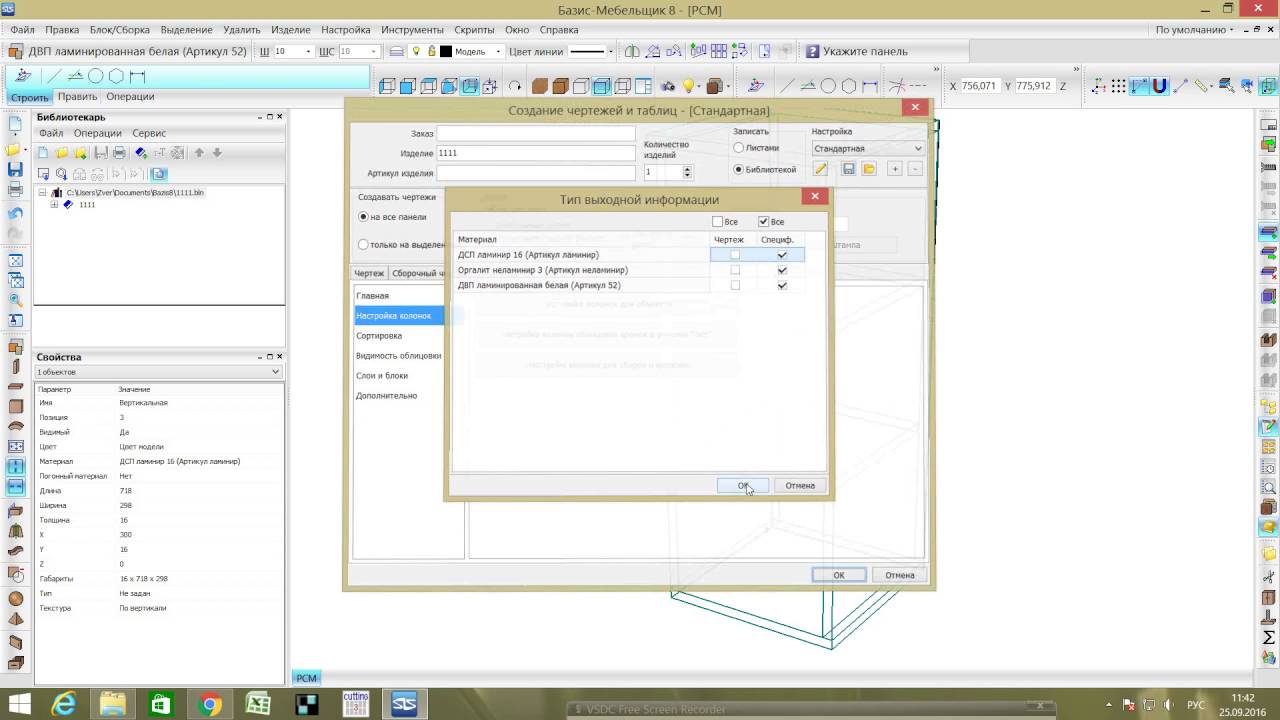The height and width of the screenshot is (720, 1280).
Task: Click the light bulb rendering icon
Action: pos(689,86)
